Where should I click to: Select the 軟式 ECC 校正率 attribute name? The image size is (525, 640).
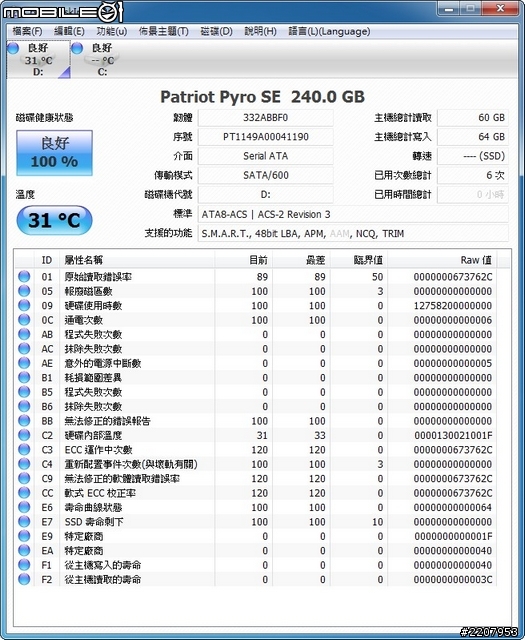[x=100, y=493]
